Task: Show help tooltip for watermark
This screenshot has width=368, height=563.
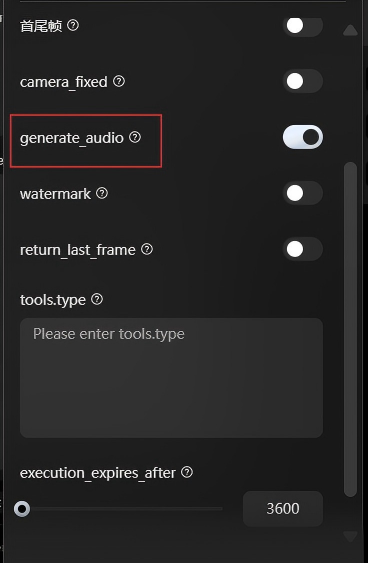Action: click(x=102, y=193)
